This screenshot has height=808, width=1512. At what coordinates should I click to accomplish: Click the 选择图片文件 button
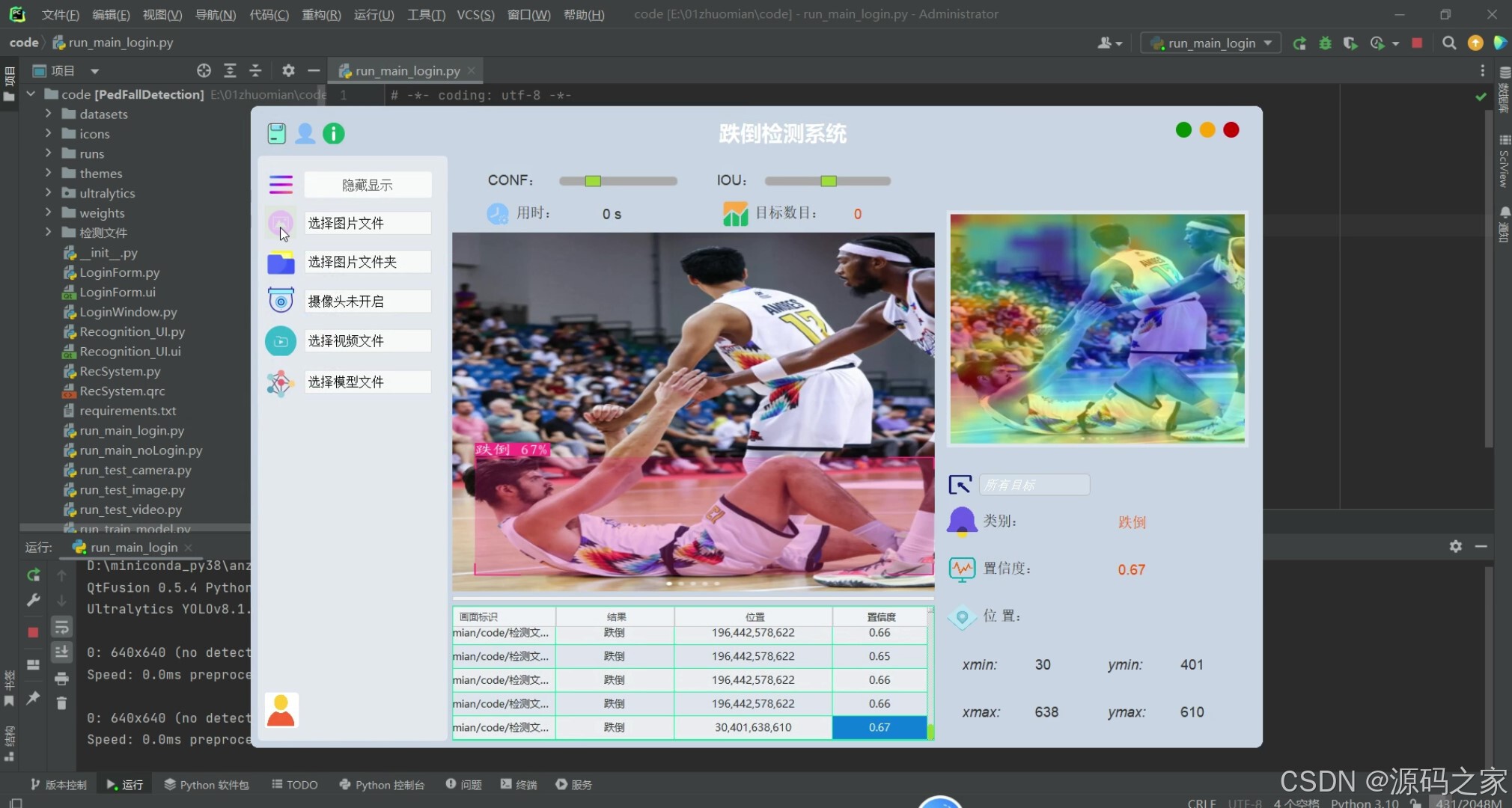click(367, 223)
